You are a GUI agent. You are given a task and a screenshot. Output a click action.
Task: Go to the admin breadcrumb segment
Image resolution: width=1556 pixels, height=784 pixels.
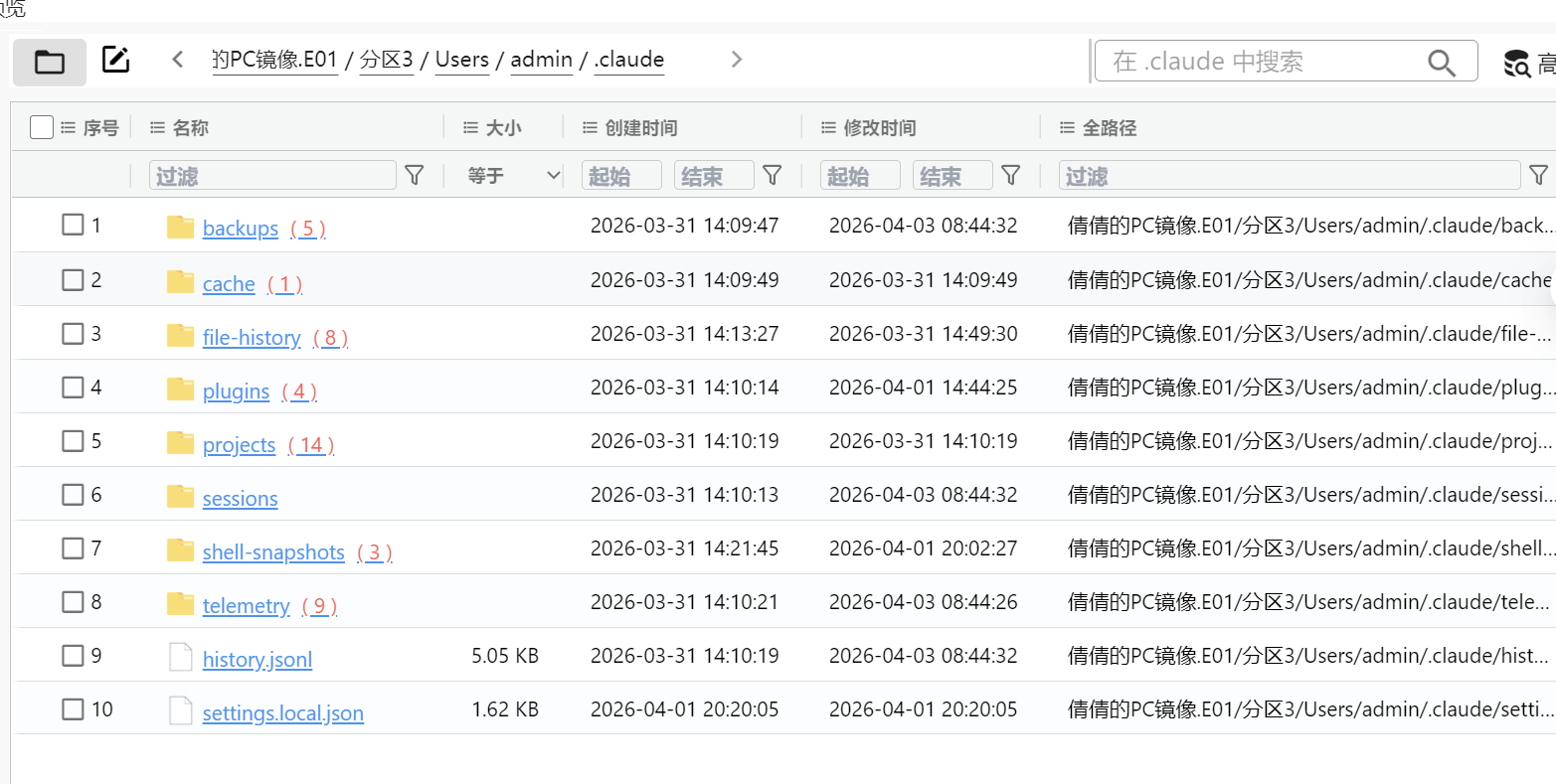[x=541, y=60]
